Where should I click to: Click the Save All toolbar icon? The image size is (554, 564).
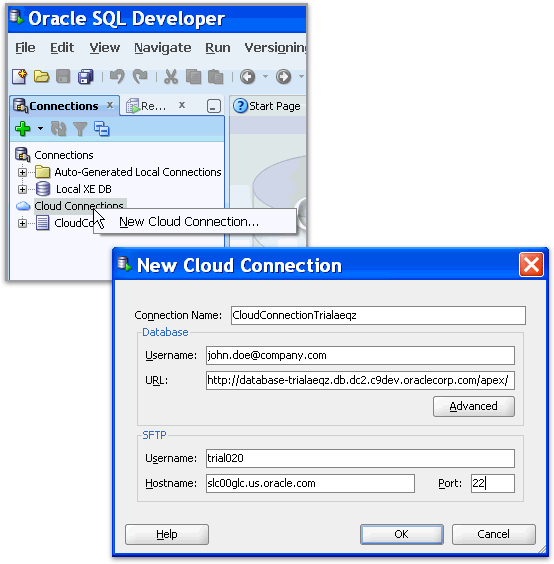pos(86,77)
